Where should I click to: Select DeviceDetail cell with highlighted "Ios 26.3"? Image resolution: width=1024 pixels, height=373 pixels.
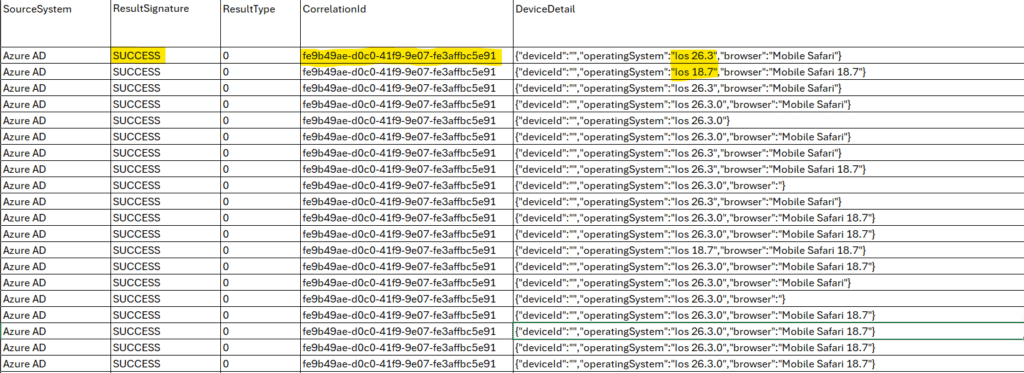[x=768, y=56]
